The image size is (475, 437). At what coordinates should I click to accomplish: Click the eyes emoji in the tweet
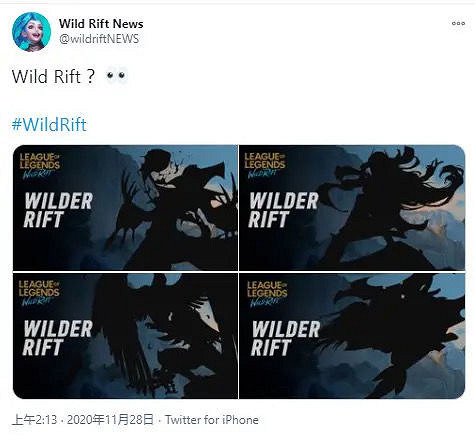pyautogui.click(x=116, y=76)
